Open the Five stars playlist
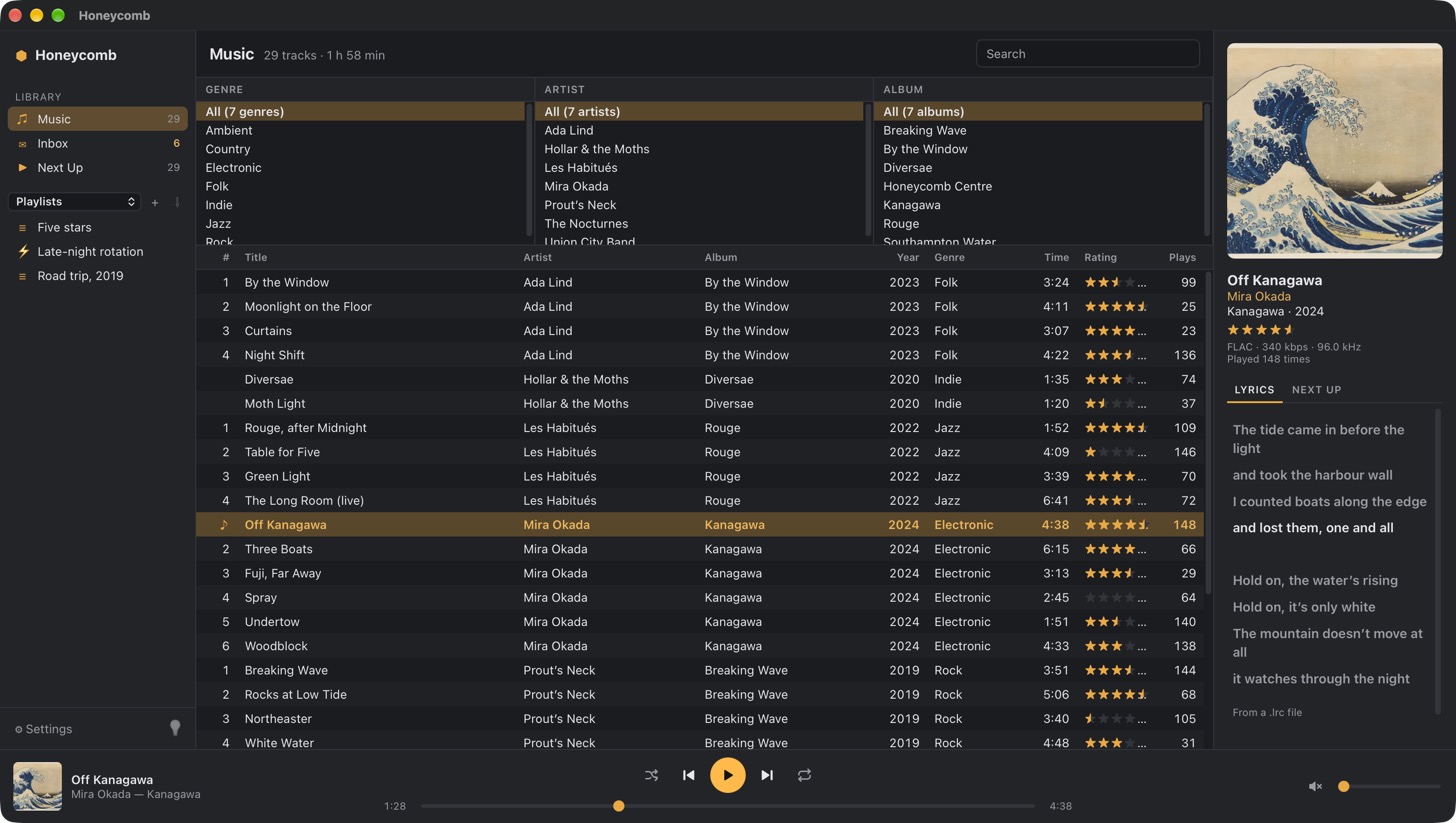The width and height of the screenshot is (1456, 823). point(98,228)
